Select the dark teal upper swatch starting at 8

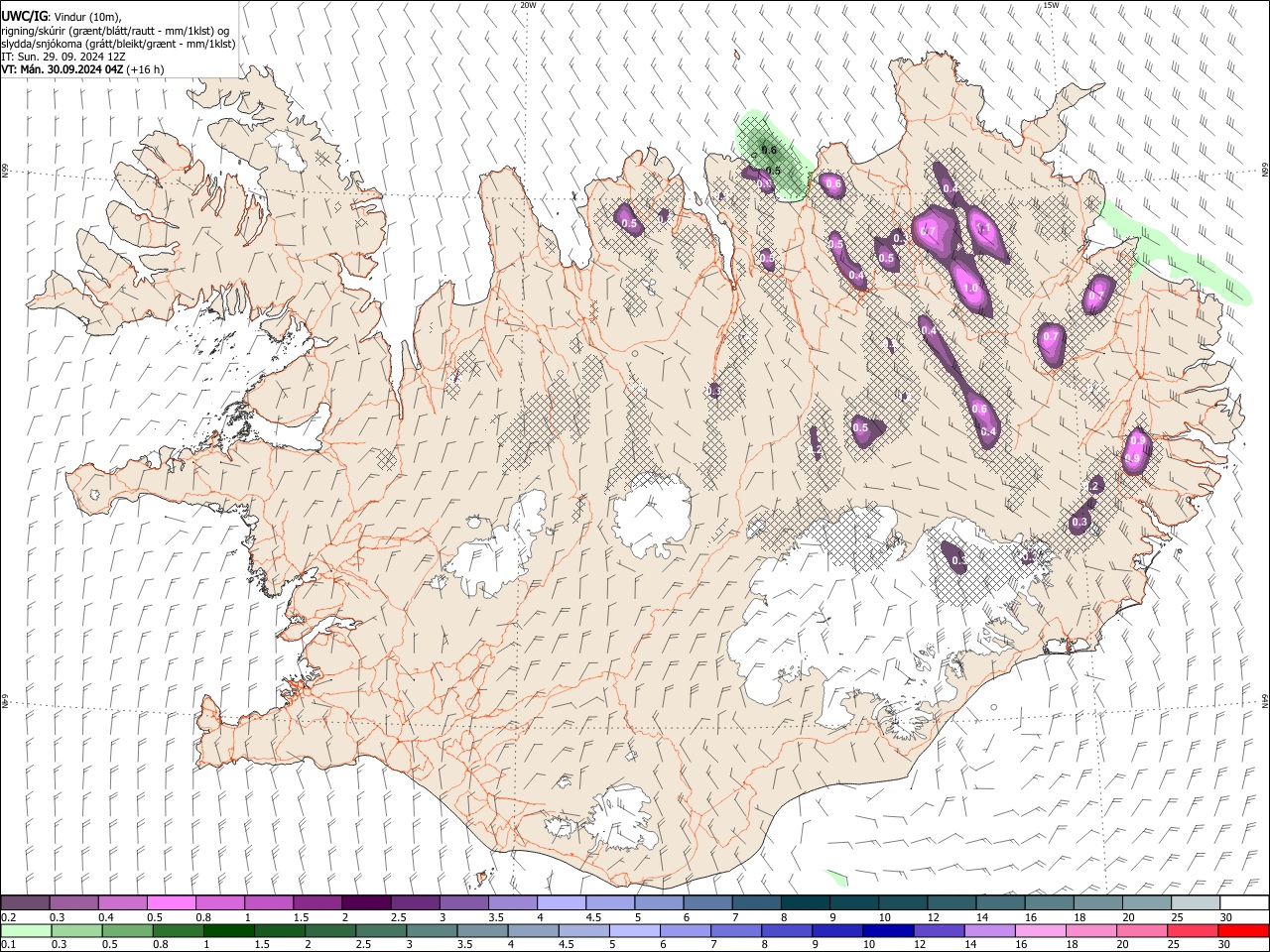[805, 903]
